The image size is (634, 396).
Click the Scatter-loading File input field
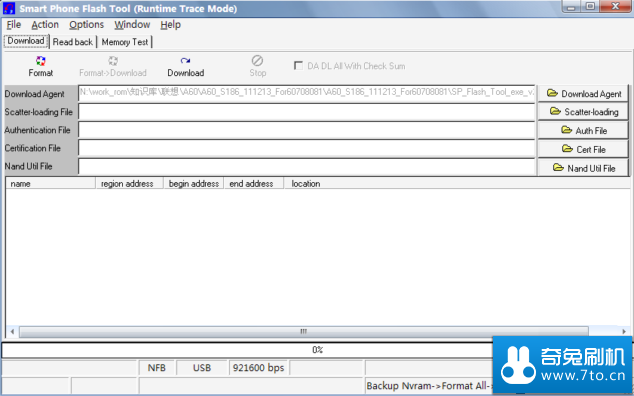[307, 112]
